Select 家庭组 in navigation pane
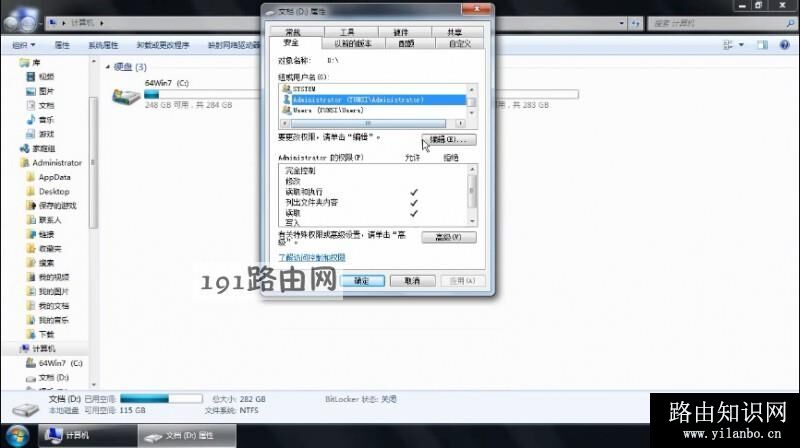Screen dimensions: 800x448 [x=43, y=148]
